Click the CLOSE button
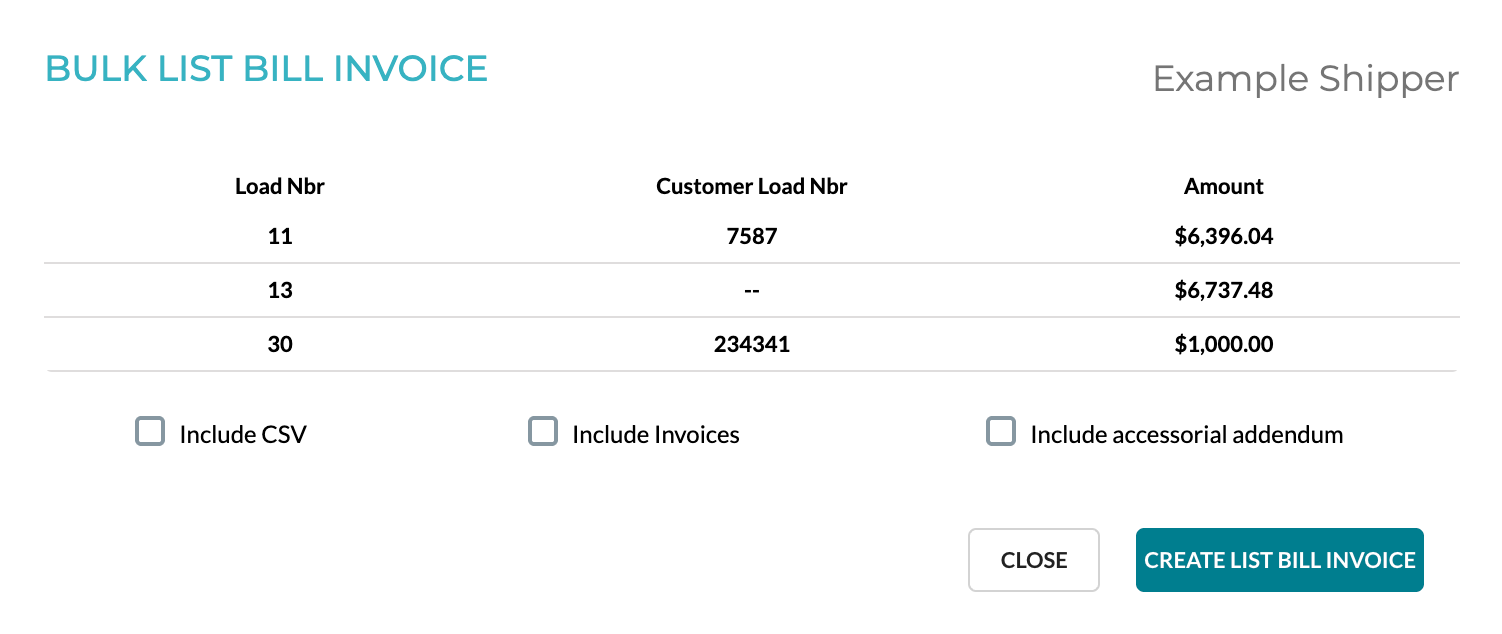 [x=1033, y=560]
